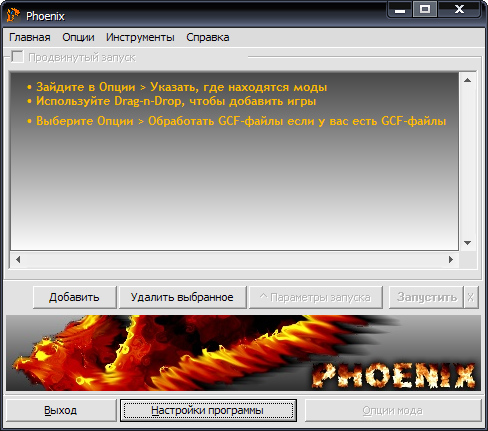The height and width of the screenshot is (431, 488).
Task: Open the Главная menu
Action: 30,37
